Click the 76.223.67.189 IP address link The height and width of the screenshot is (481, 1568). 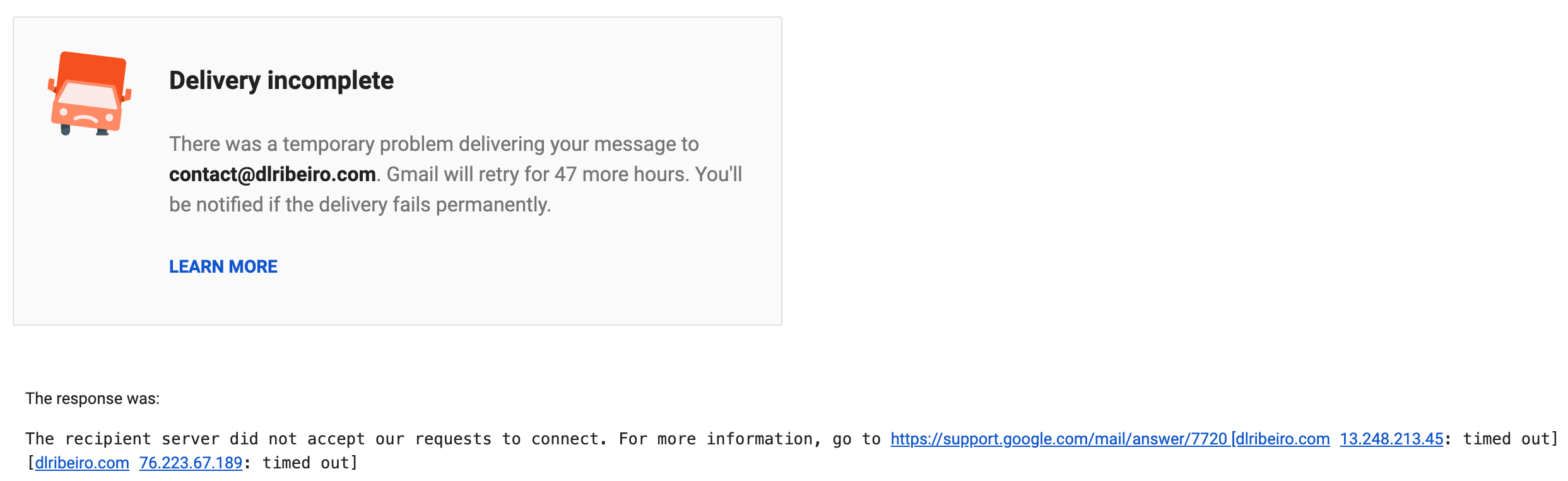pos(191,463)
